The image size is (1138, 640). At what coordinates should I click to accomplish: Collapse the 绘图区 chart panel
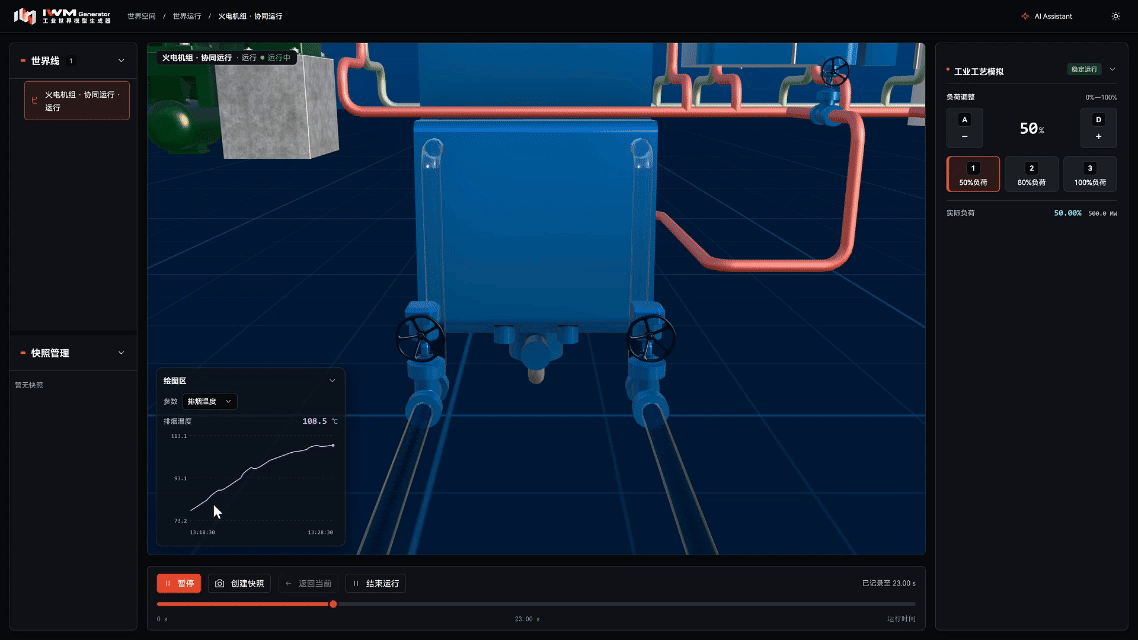[x=332, y=380]
